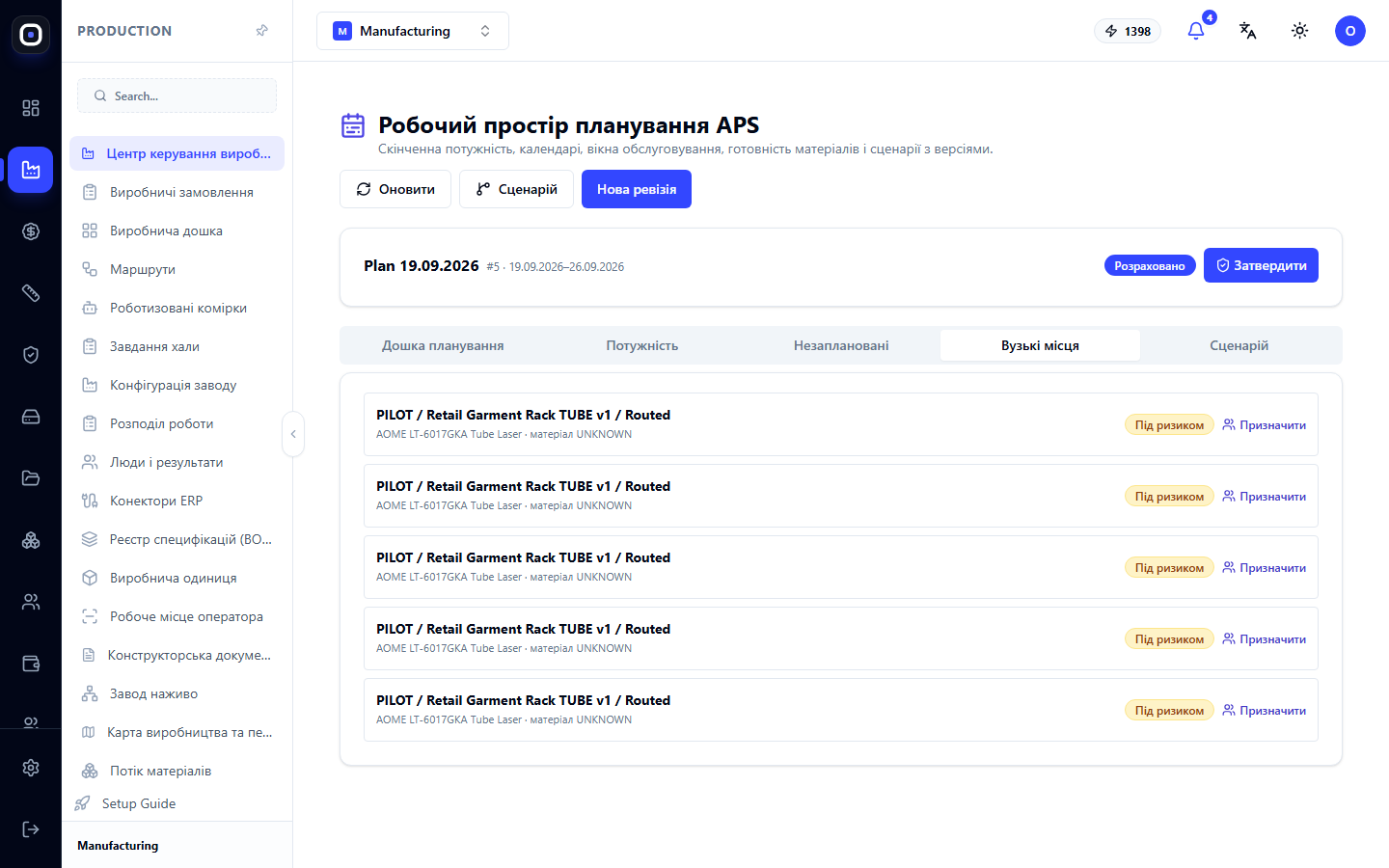Open Конектори ERP in sidebar
Screen dimensions: 1389x868
177,501
